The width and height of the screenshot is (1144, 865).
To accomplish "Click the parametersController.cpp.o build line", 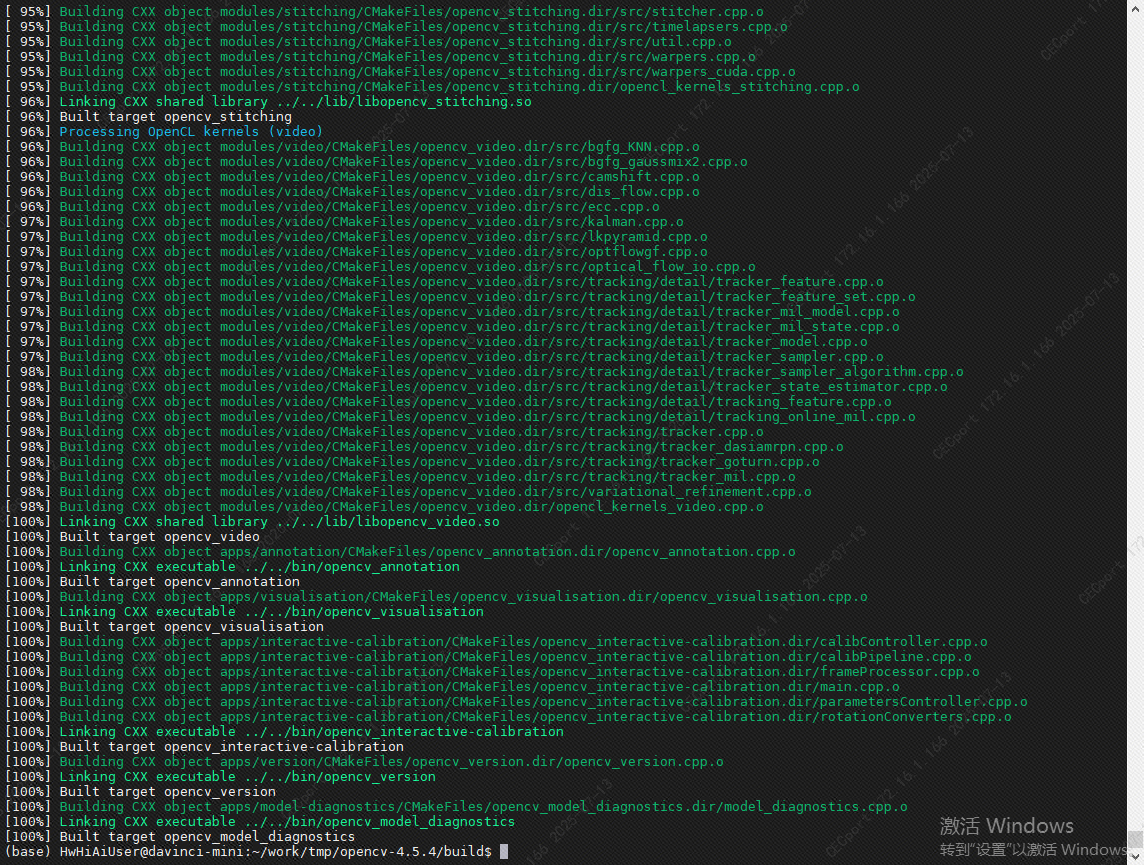I will tap(516, 702).
